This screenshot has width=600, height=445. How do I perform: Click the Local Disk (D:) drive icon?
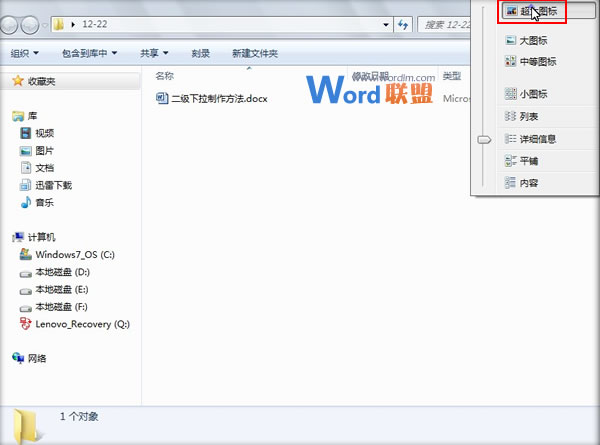click(x=26, y=274)
